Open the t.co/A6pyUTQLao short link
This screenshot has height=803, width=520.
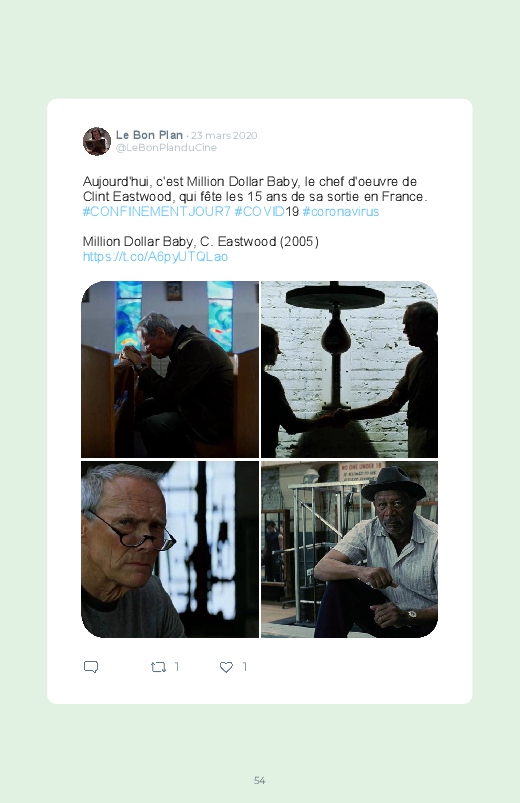coord(155,257)
